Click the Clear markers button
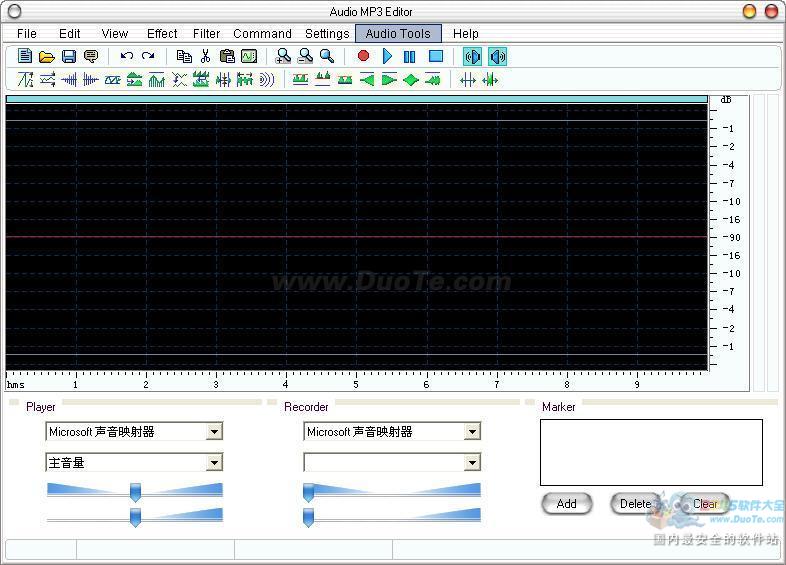The height and width of the screenshot is (565, 786). click(704, 504)
